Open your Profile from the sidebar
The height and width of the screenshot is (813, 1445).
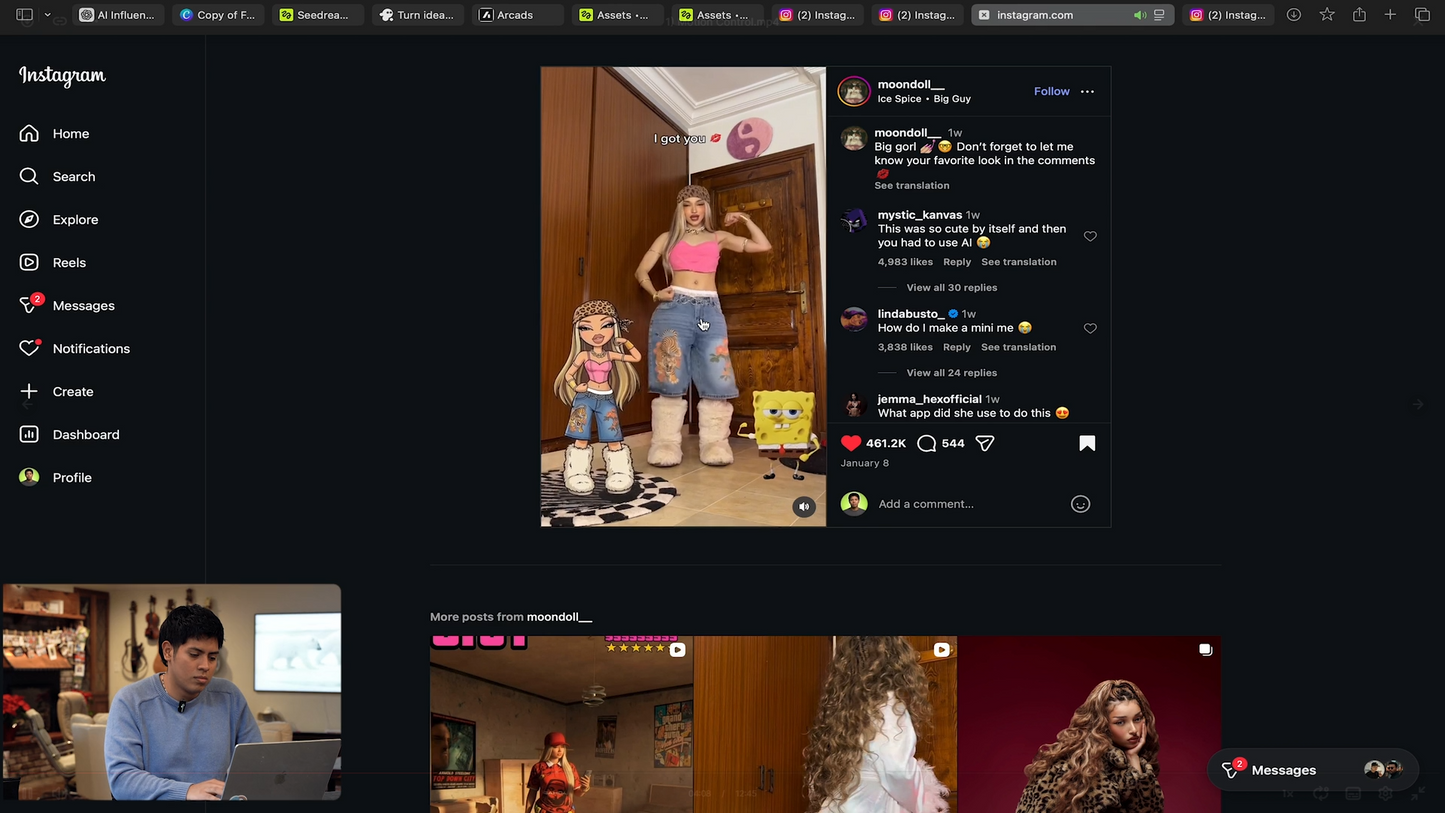point(56,477)
